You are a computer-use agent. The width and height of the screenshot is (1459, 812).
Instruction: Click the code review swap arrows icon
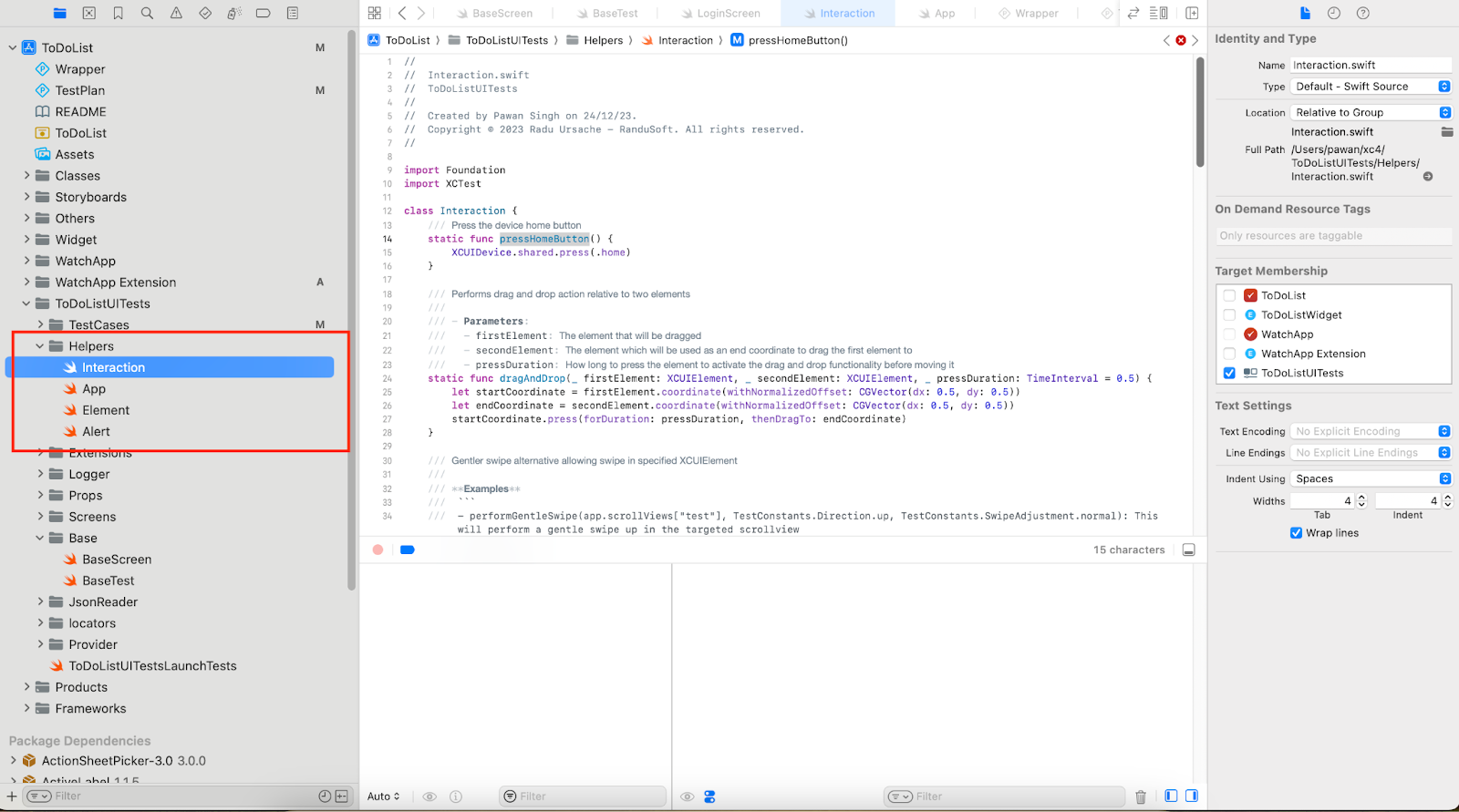click(1133, 13)
